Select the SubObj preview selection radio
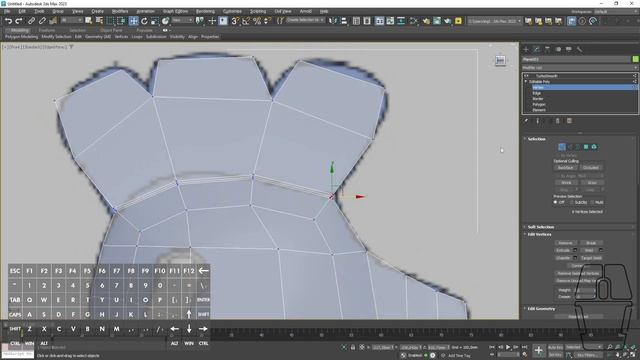This screenshot has width=640, height=360. 572,202
